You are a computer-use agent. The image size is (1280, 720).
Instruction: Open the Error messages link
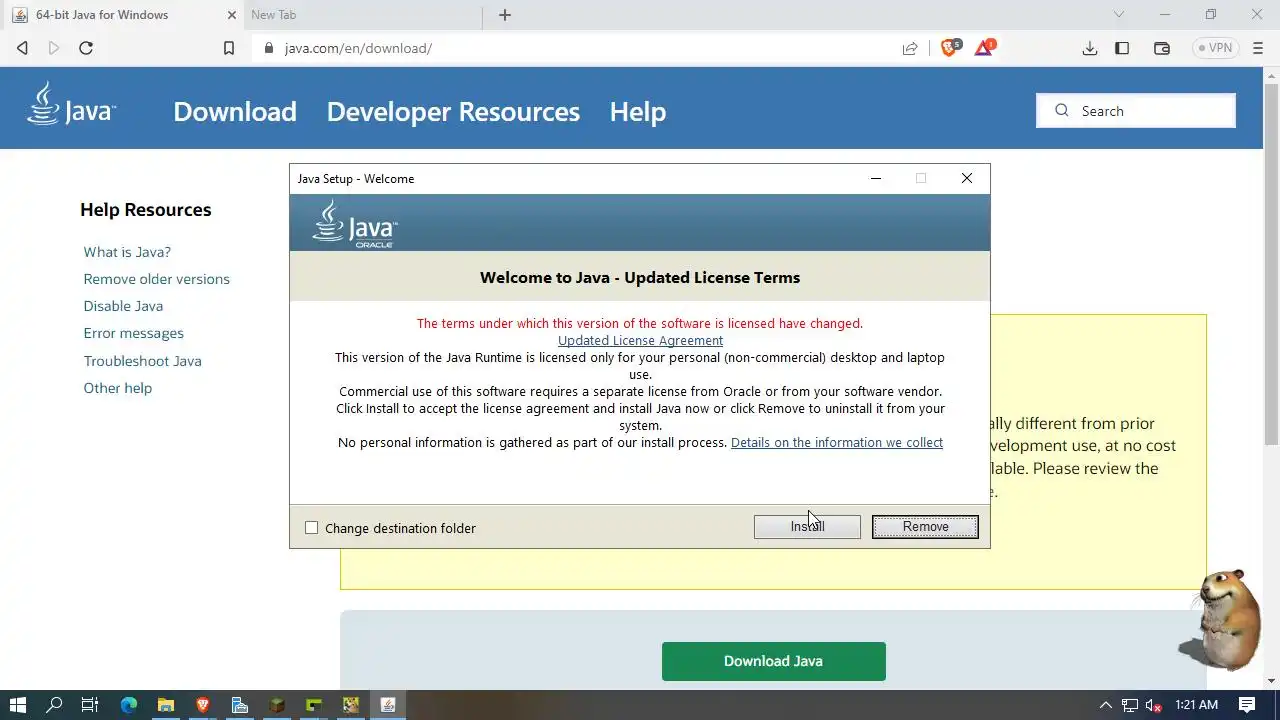pyautogui.click(x=134, y=333)
